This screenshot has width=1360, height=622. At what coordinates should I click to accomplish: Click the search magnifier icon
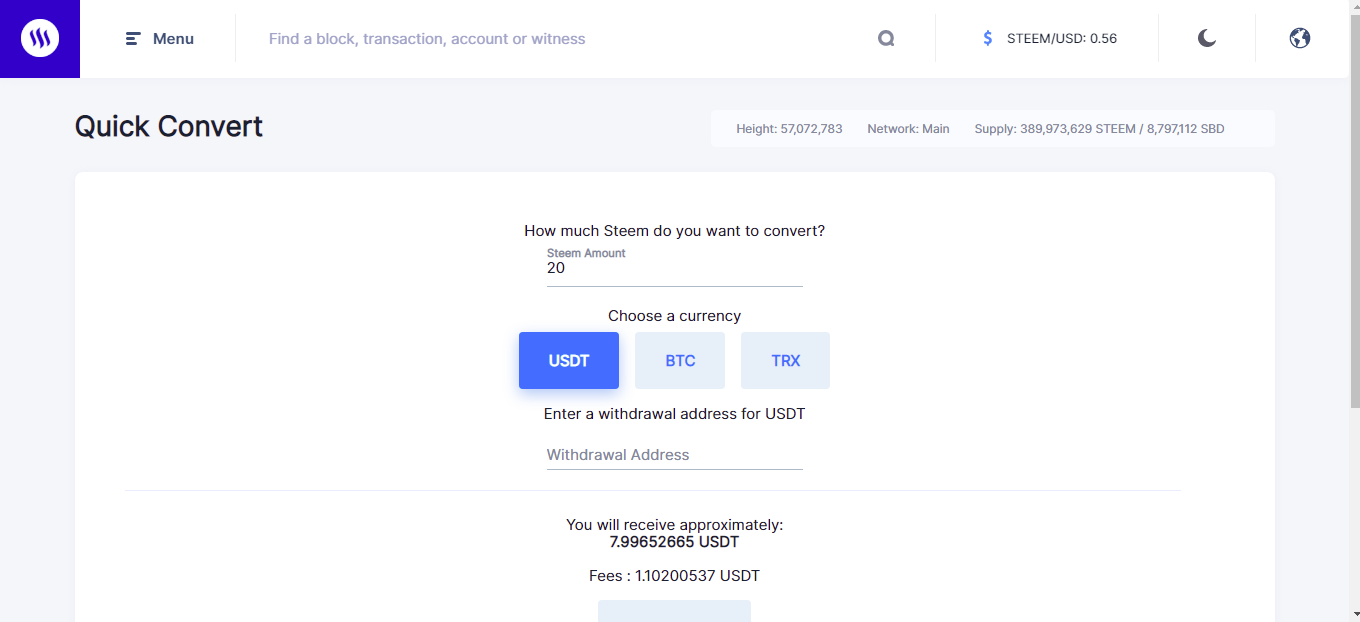tap(886, 39)
